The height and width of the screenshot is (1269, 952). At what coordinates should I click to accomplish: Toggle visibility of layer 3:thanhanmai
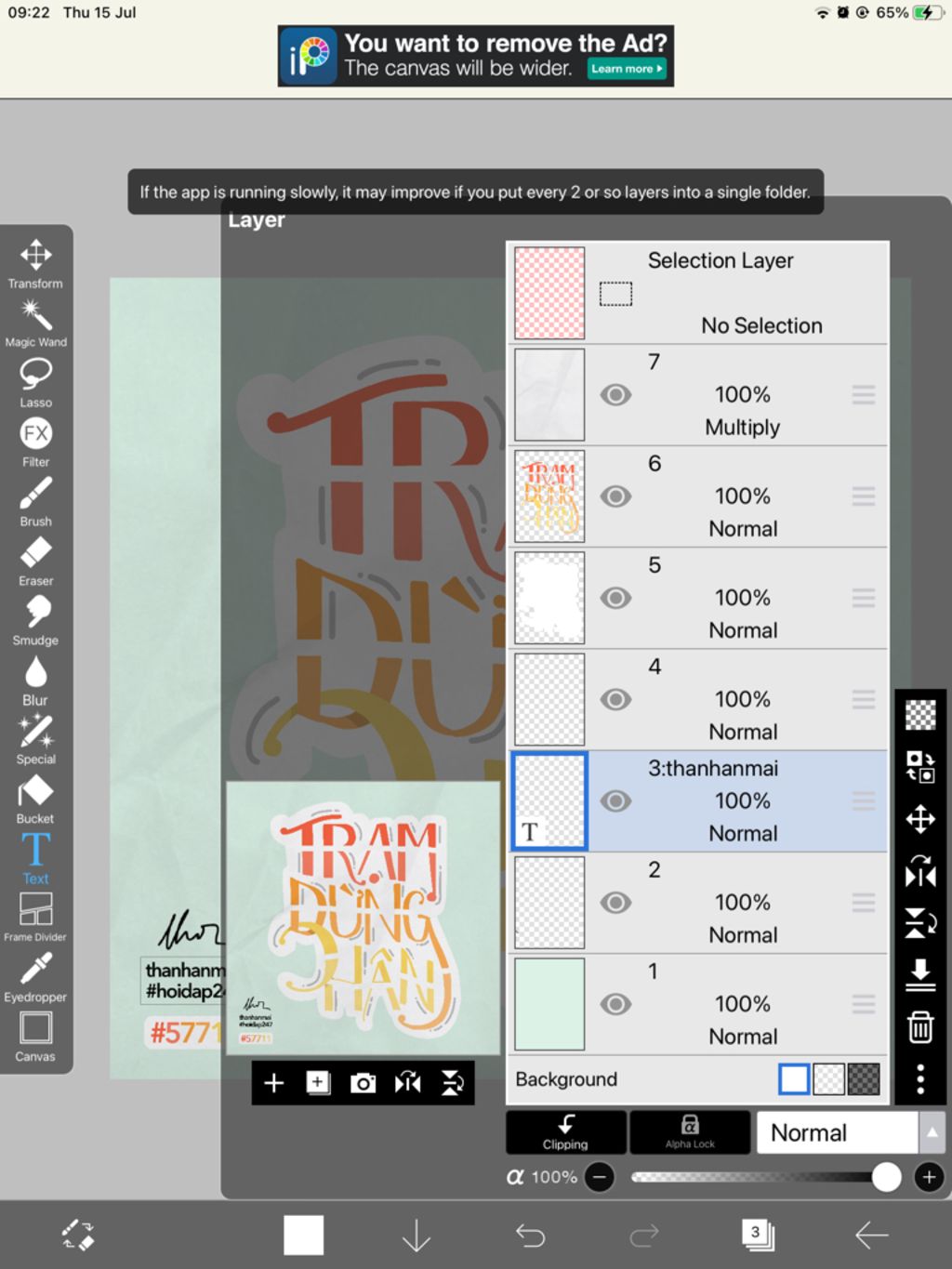(x=615, y=800)
